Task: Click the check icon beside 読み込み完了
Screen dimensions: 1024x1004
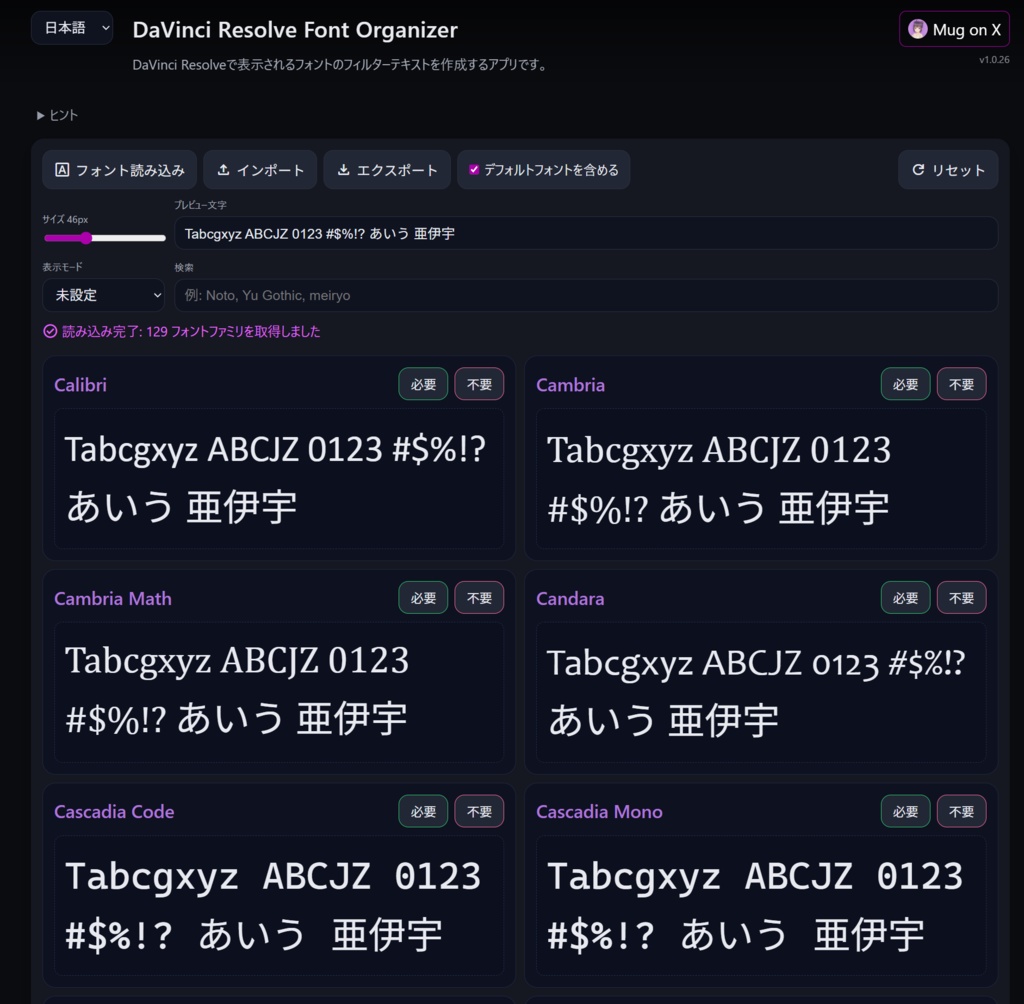Action: [50, 331]
